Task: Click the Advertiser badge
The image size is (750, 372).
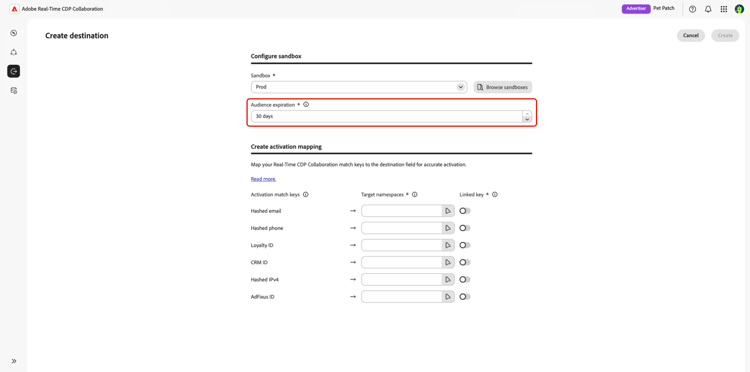Action: (636, 9)
